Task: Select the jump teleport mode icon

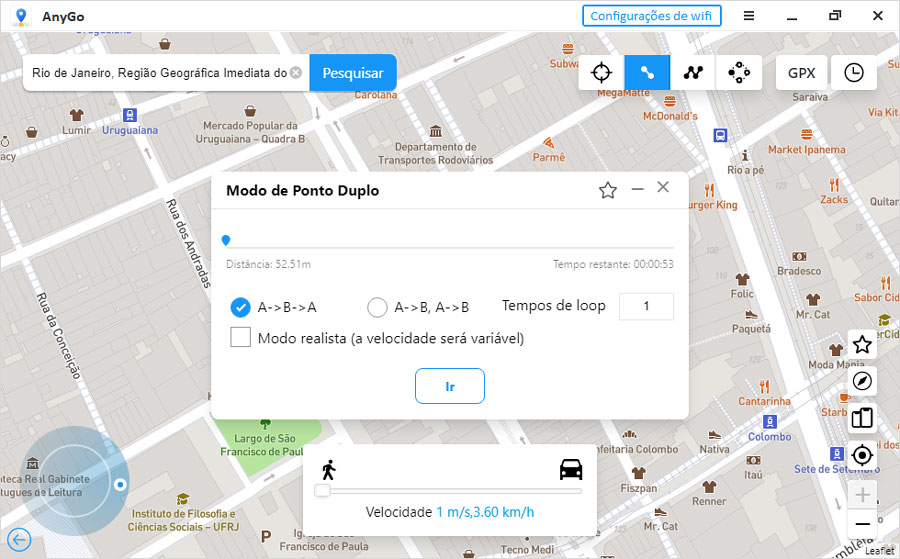Action: pos(739,73)
